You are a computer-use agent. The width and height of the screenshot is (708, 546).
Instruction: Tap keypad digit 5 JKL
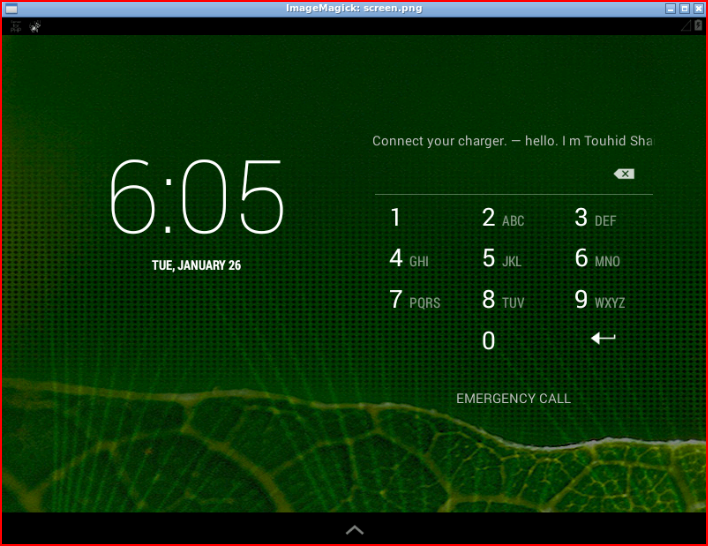tap(502, 258)
